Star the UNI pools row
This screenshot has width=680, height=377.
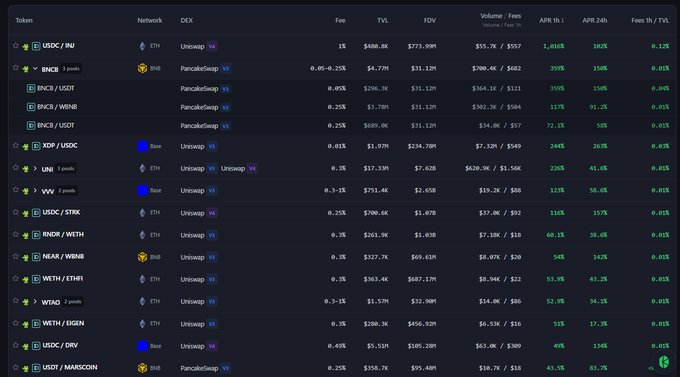pos(16,168)
